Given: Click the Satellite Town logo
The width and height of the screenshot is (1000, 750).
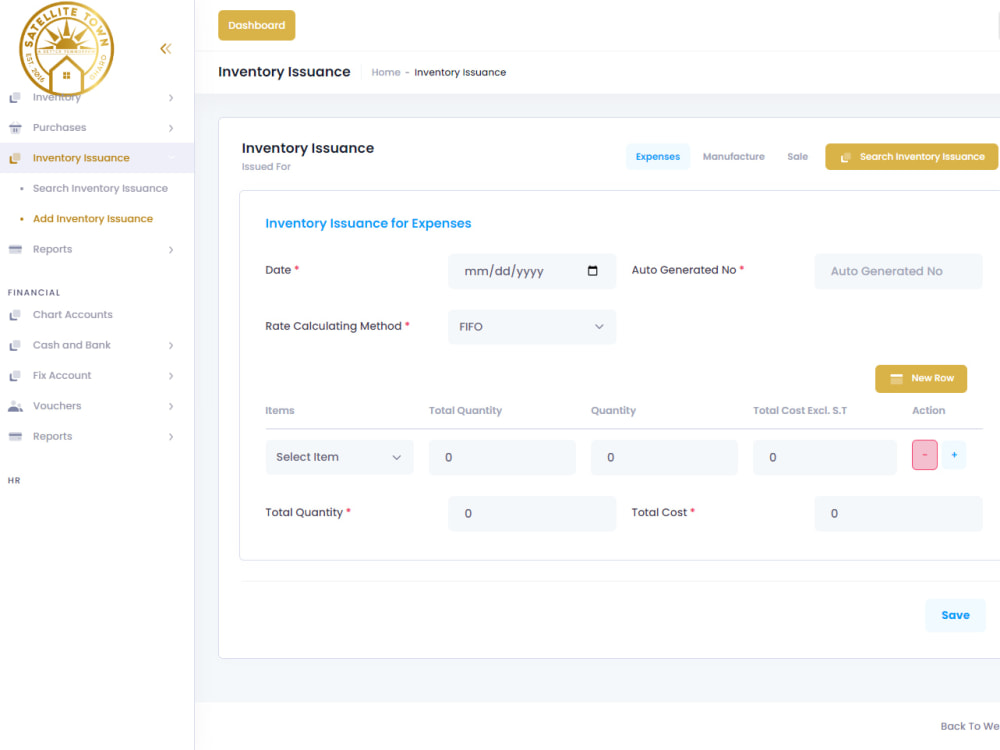Looking at the screenshot, I should pos(66,49).
